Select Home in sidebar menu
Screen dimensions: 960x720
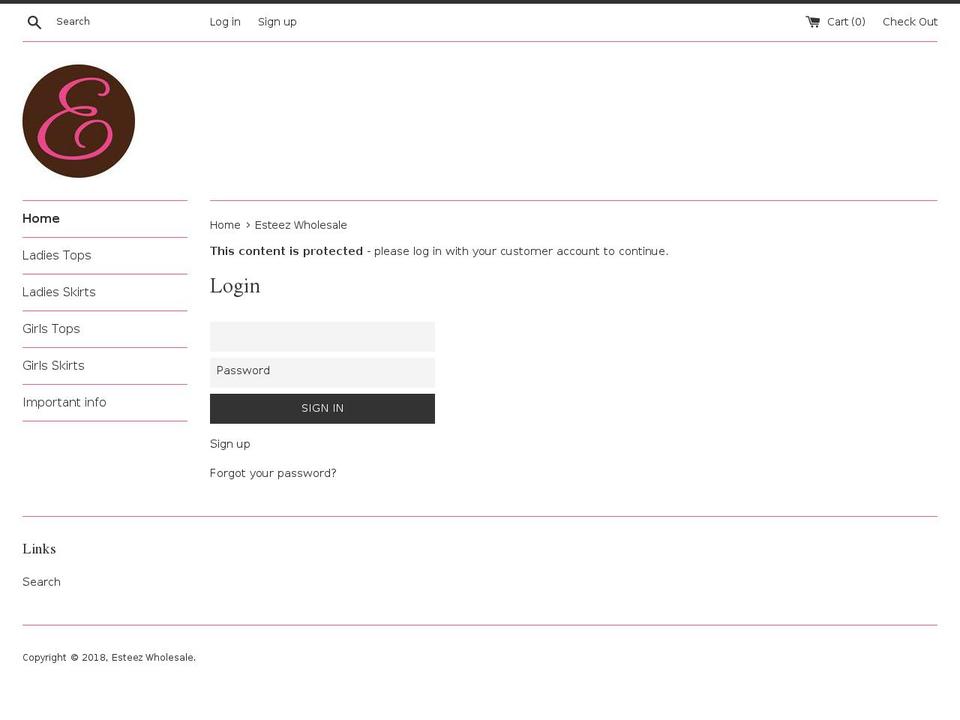[41, 219]
